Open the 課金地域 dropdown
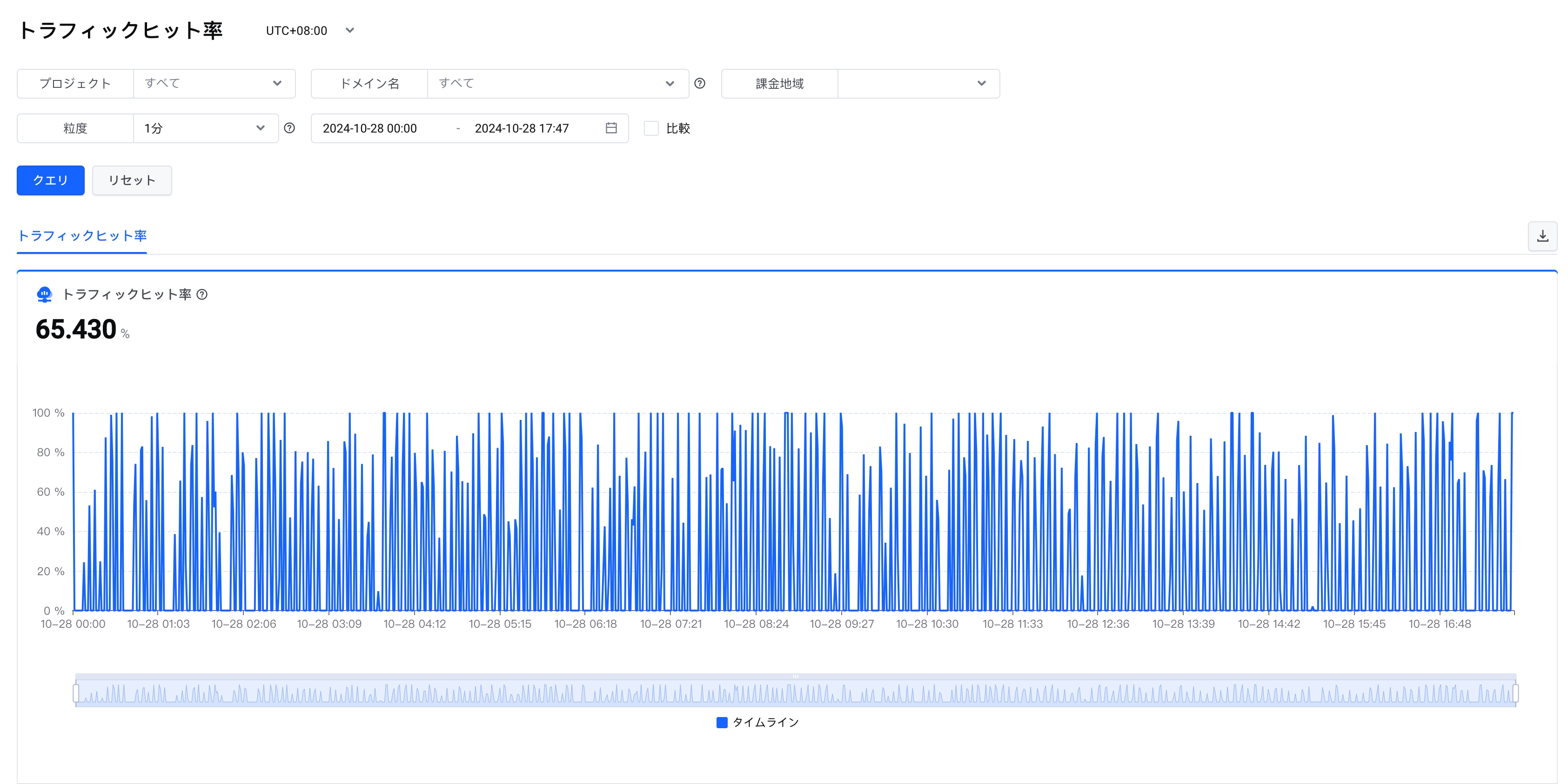 (x=918, y=83)
